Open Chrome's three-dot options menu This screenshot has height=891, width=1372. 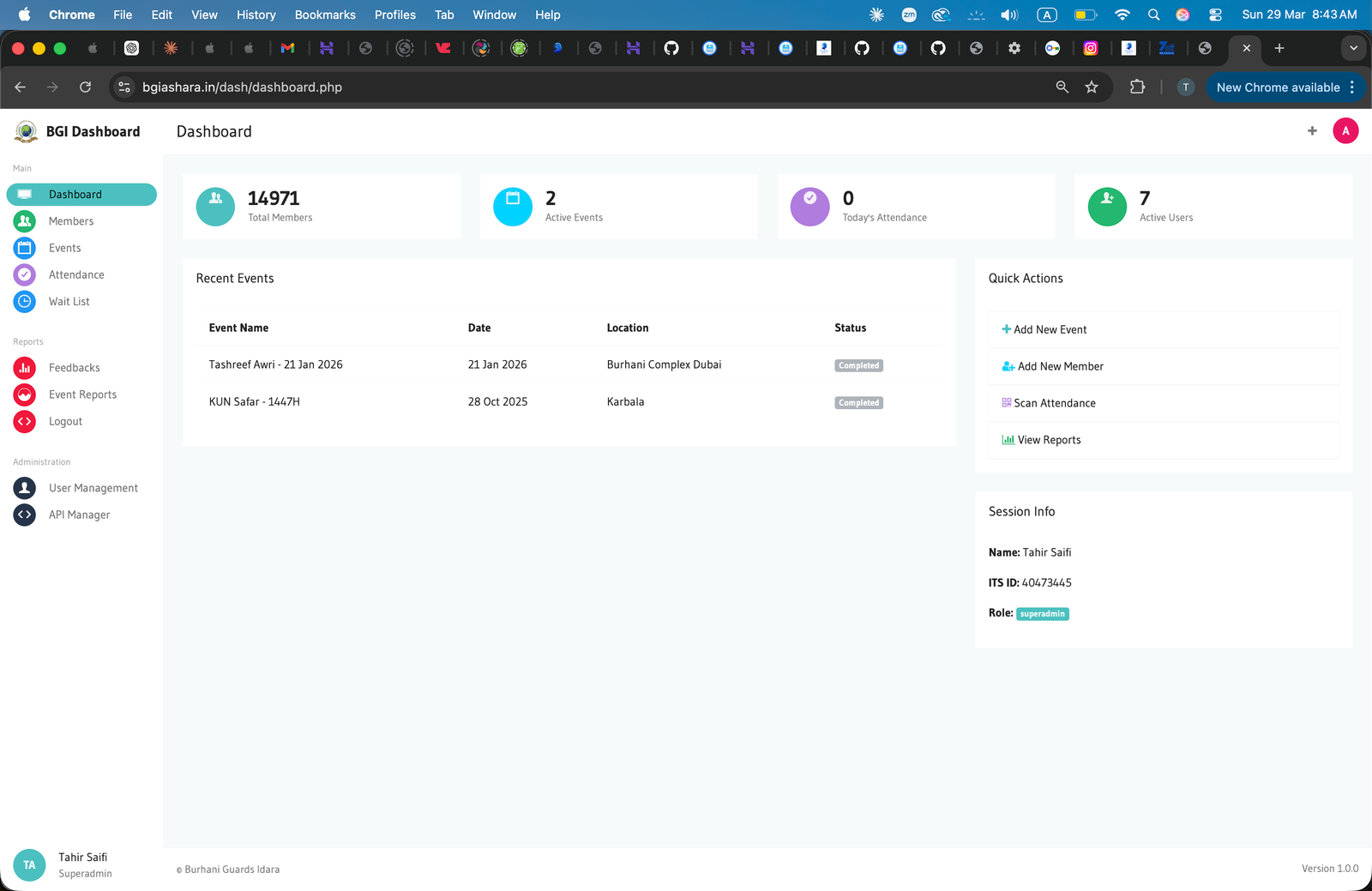click(1352, 87)
